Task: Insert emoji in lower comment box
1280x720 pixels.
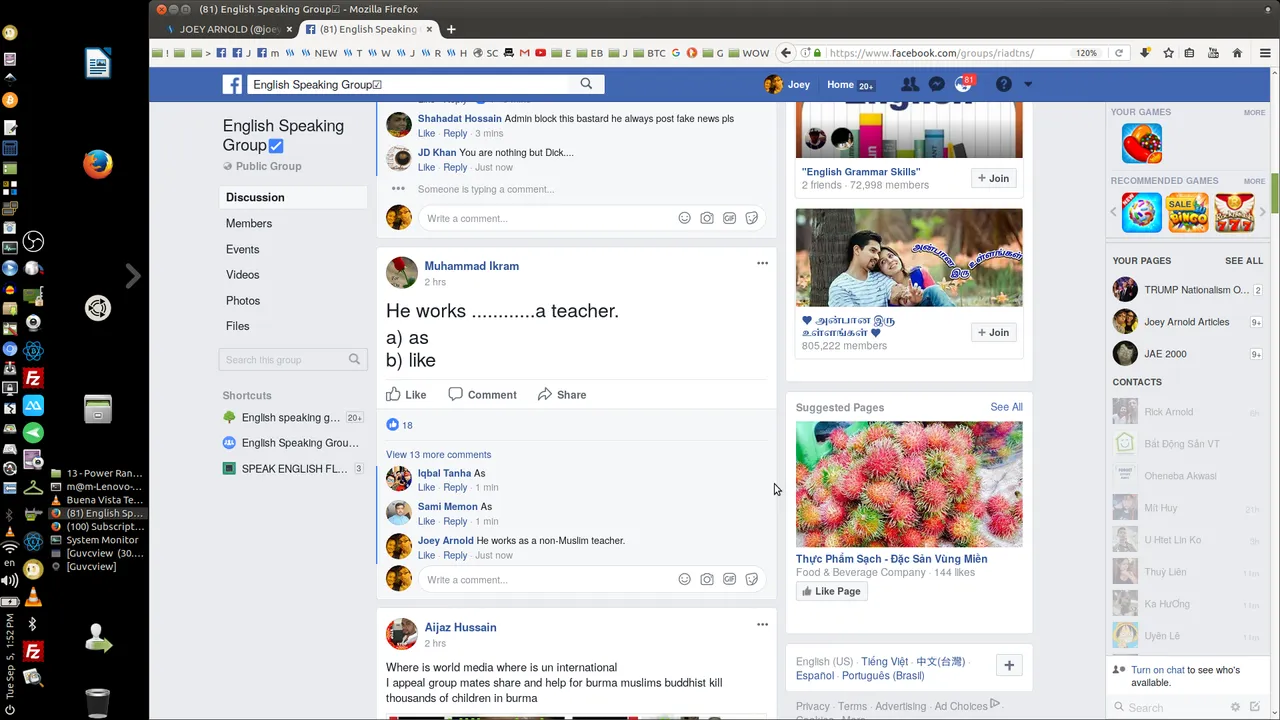Action: coord(684,579)
